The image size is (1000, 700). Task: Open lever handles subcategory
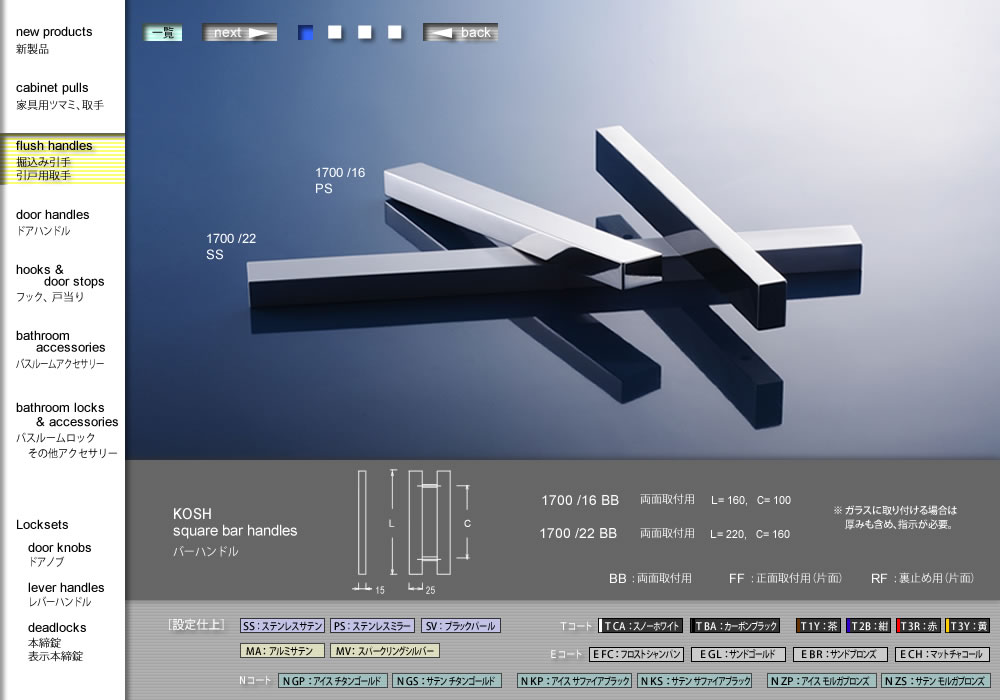click(x=66, y=594)
